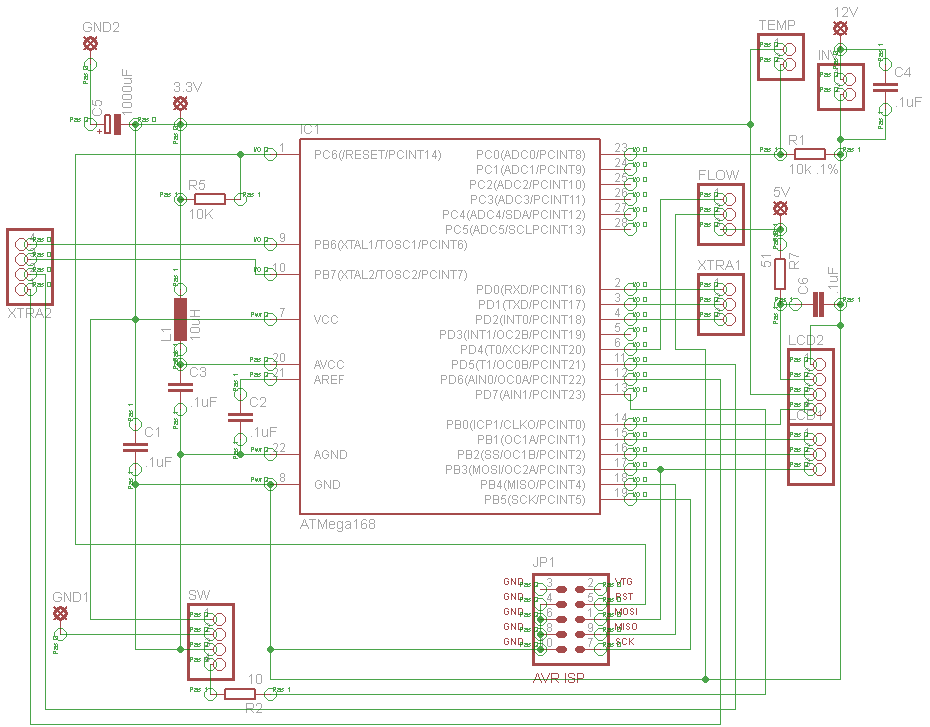930x727 pixels.
Task: Select pin label "PB3(MOSI/OC2A/PCINT3)"
Action: [515, 470]
